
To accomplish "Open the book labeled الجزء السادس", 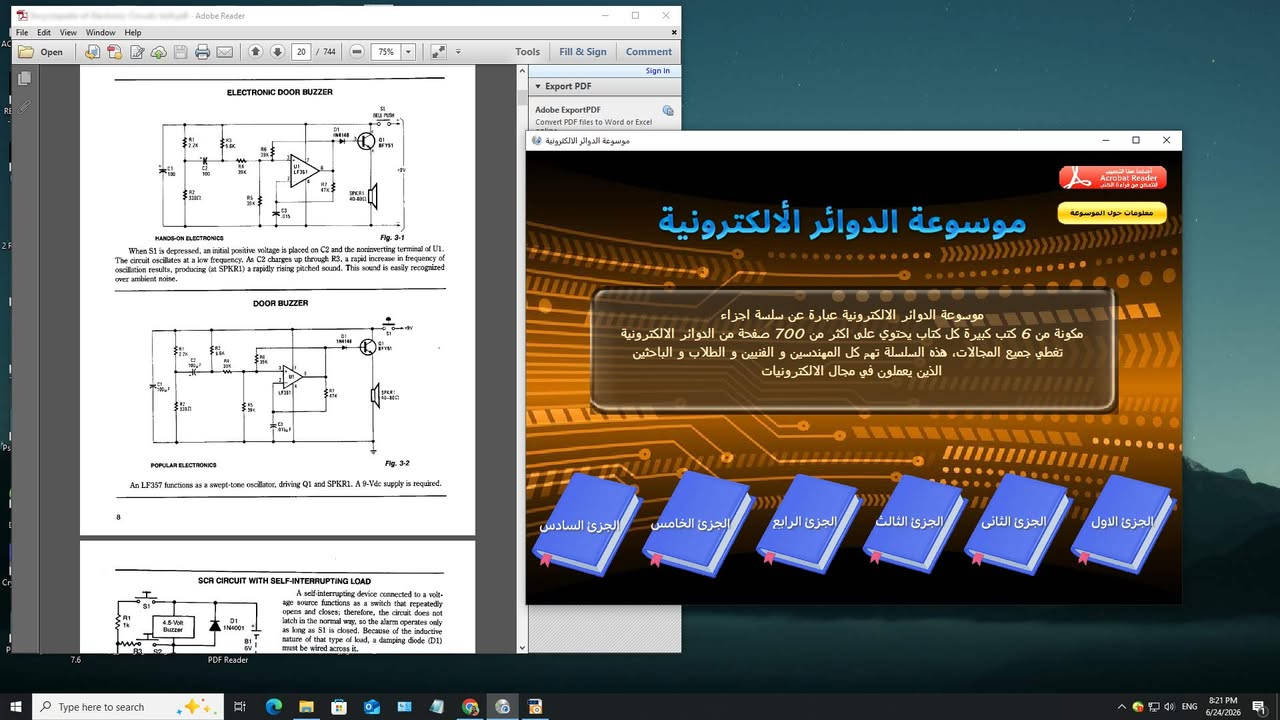I will pos(585,524).
